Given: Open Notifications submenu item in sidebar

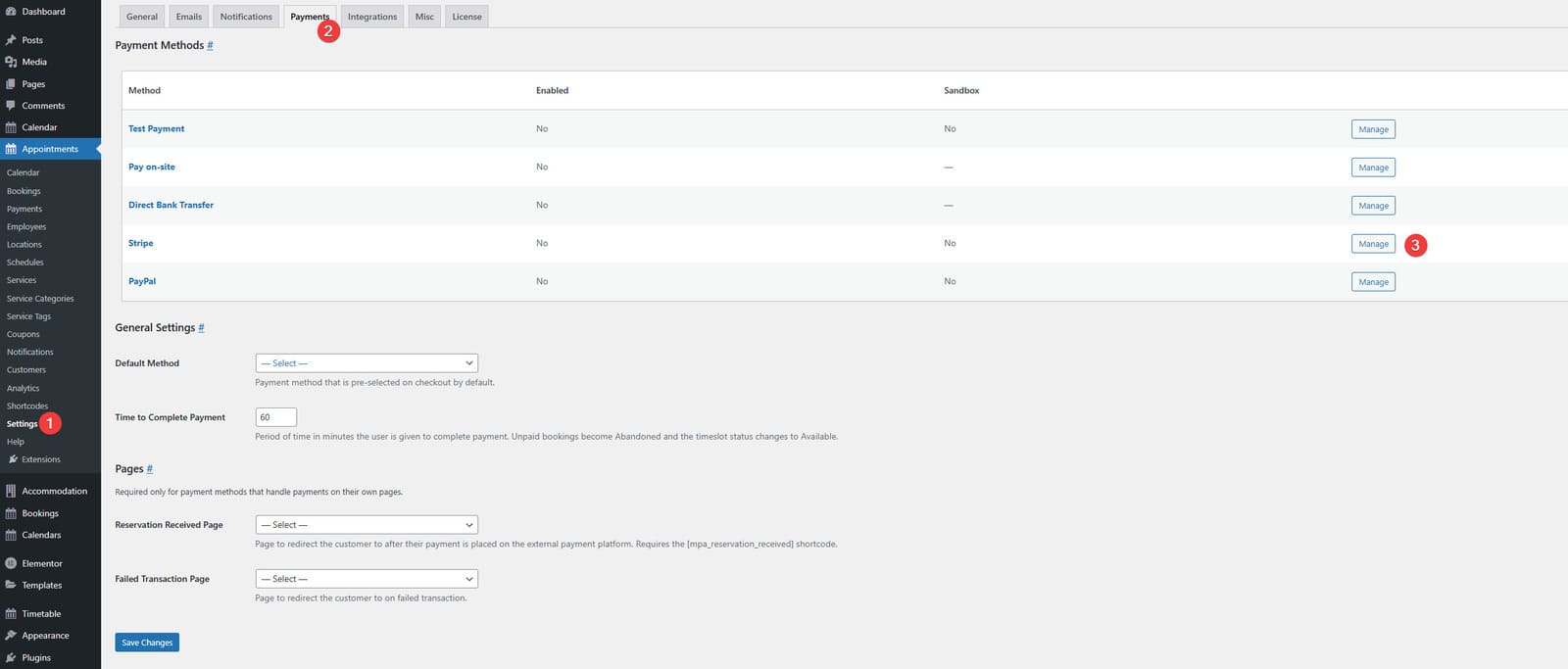Looking at the screenshot, I should pos(30,352).
